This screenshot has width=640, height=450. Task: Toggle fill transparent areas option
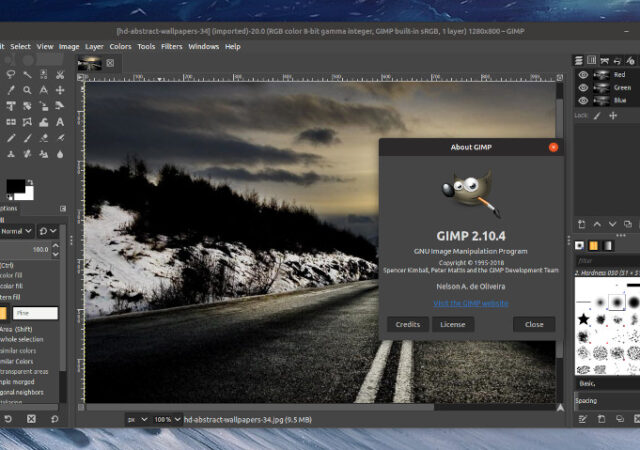(24, 372)
